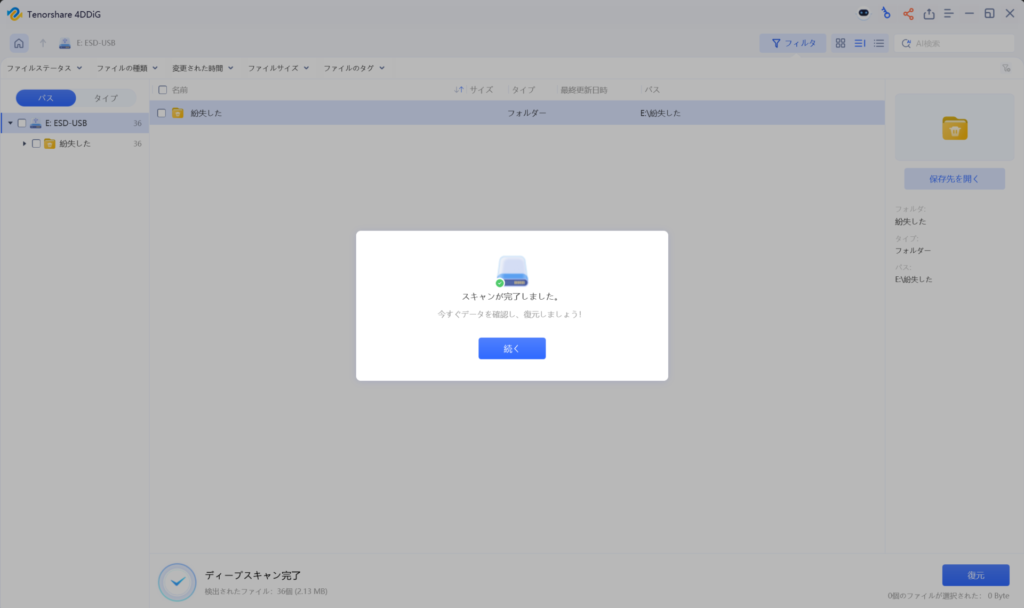1024x608 pixels.
Task: Expand the 紛失した tree item in sidebar
Action: pyautogui.click(x=25, y=143)
